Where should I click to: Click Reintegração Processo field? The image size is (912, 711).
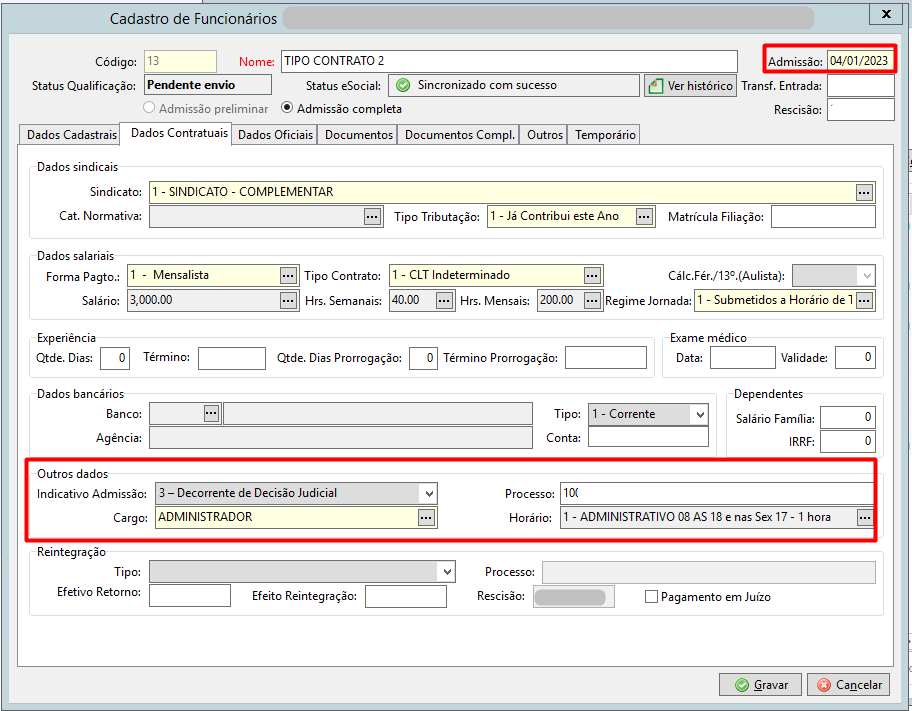708,572
